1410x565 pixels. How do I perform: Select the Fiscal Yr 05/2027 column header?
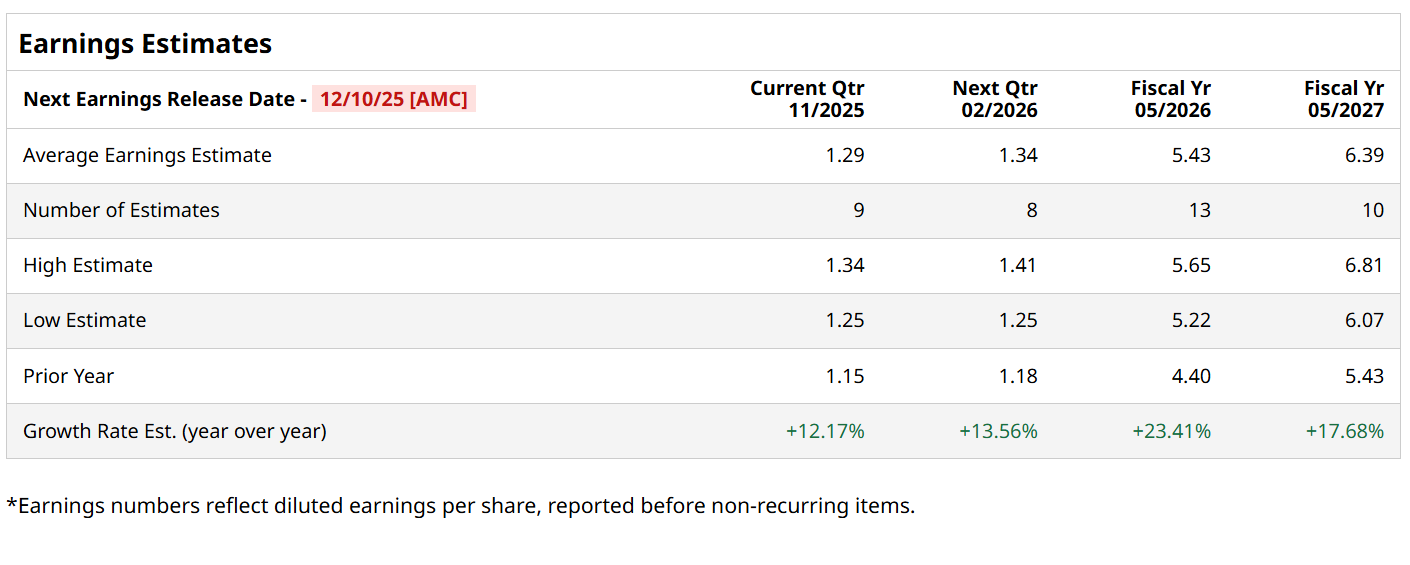(1344, 99)
